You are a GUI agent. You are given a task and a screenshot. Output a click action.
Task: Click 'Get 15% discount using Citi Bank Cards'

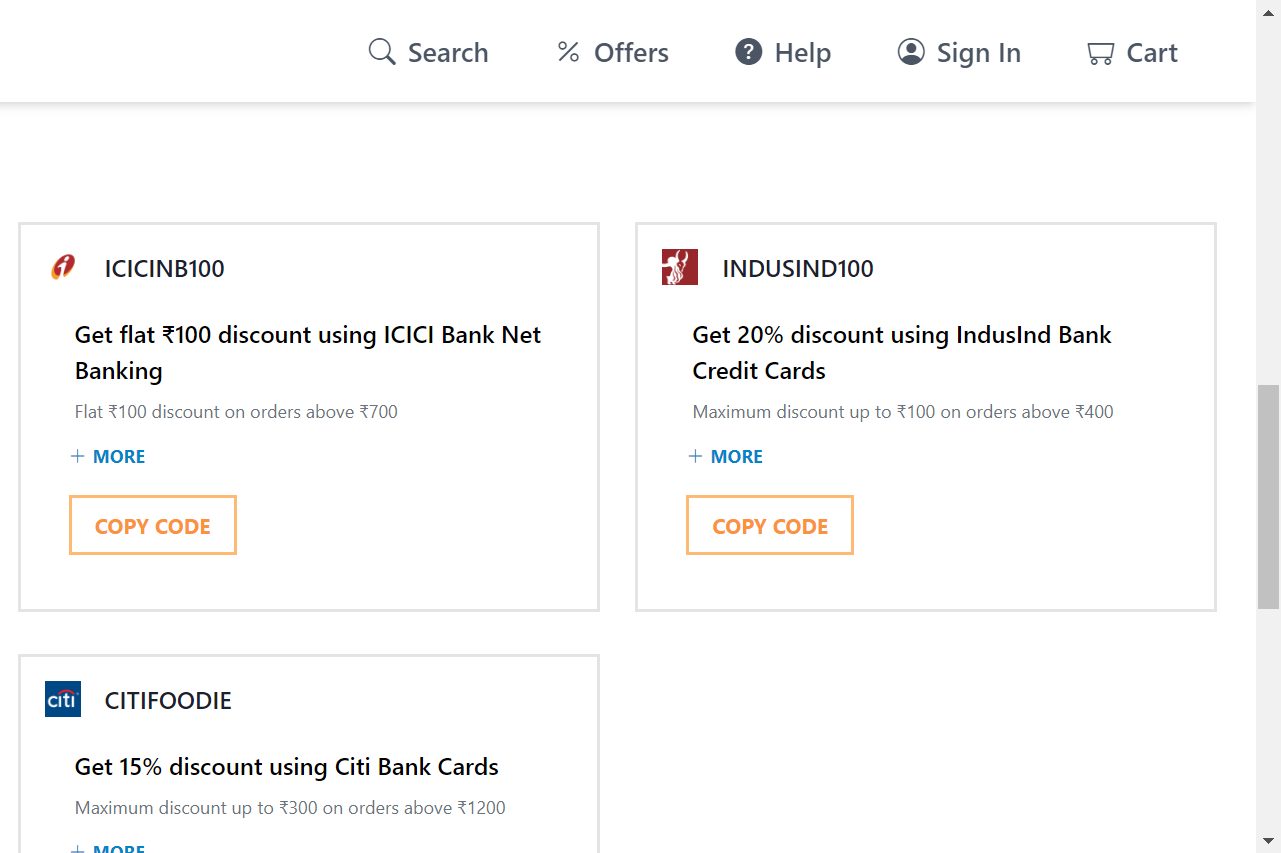pos(287,767)
